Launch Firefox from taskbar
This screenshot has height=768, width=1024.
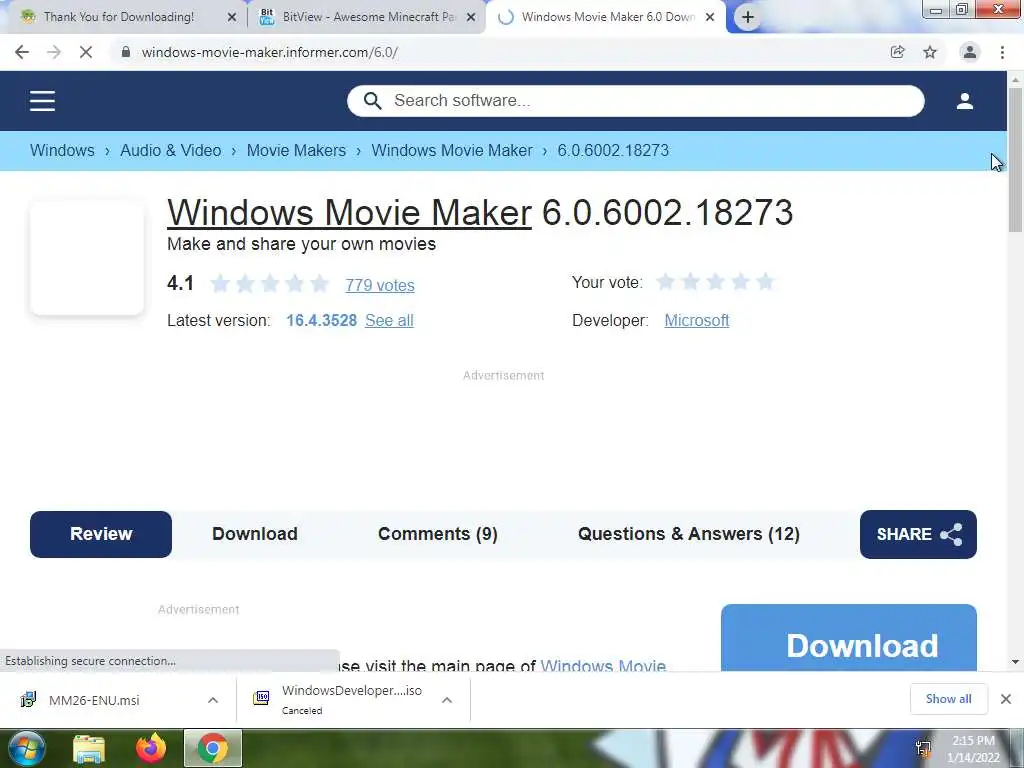coord(151,749)
